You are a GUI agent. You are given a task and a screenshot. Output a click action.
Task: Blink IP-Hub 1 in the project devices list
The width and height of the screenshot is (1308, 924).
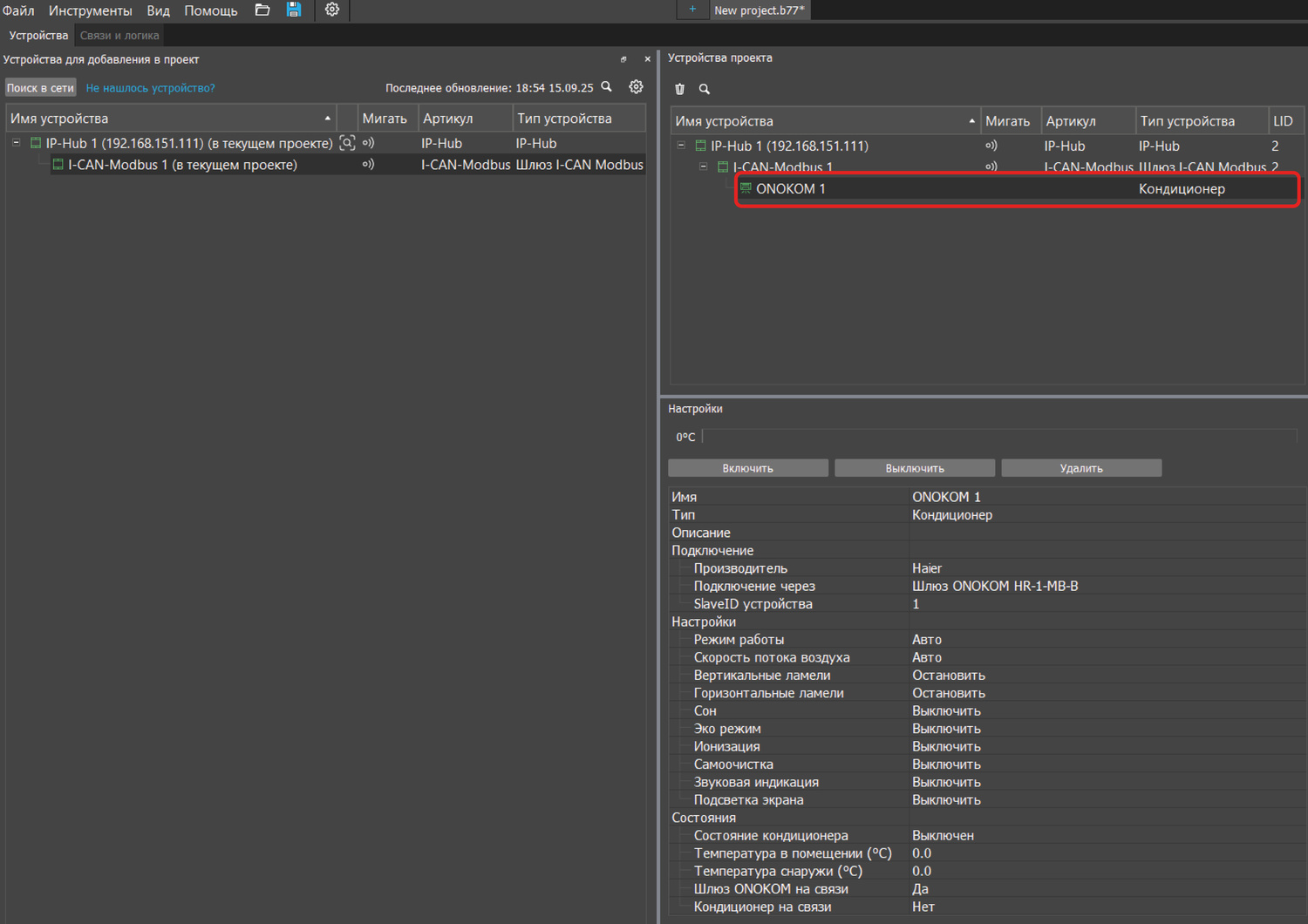point(991,146)
